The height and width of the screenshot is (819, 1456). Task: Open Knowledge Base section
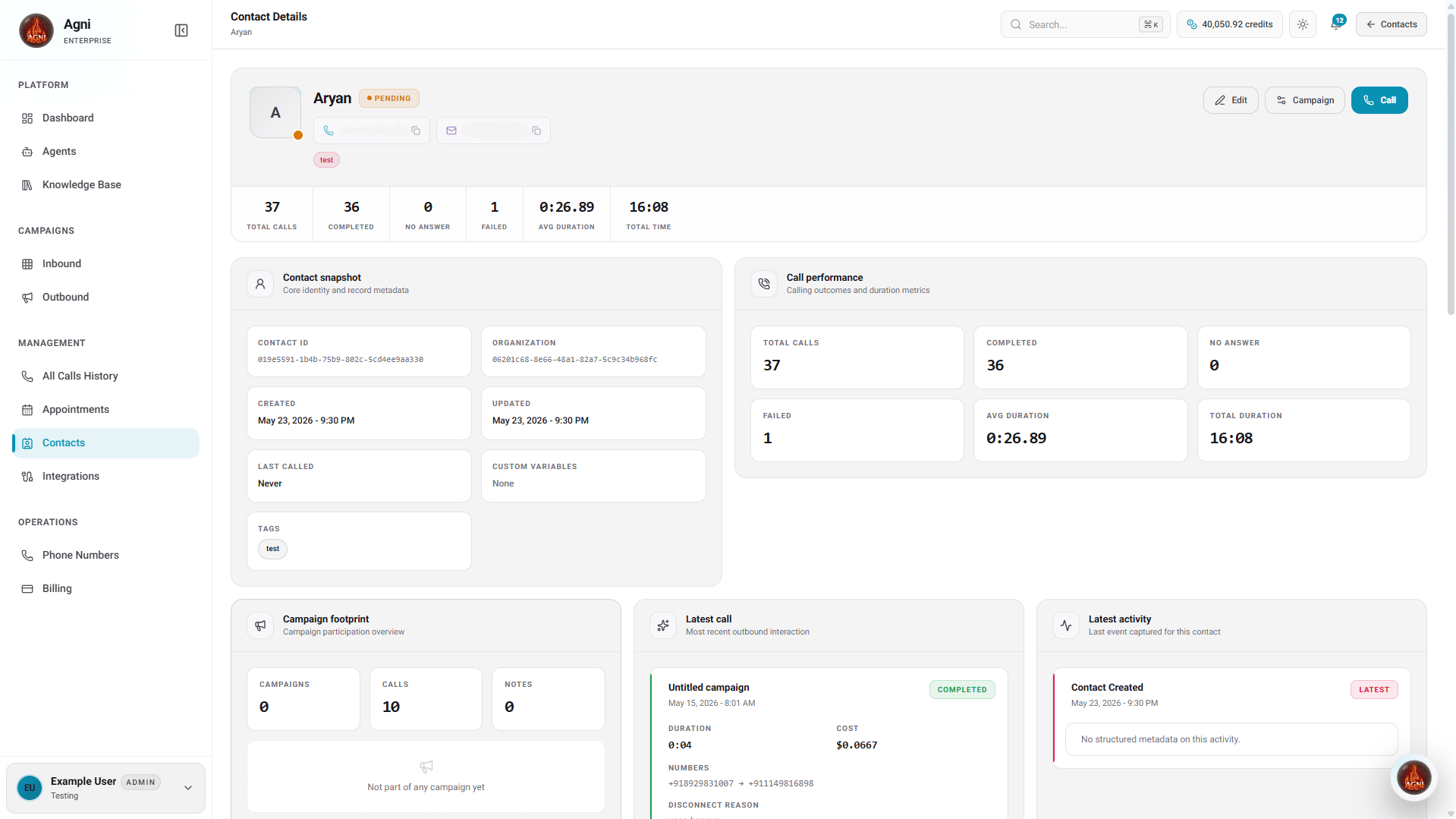click(106, 184)
